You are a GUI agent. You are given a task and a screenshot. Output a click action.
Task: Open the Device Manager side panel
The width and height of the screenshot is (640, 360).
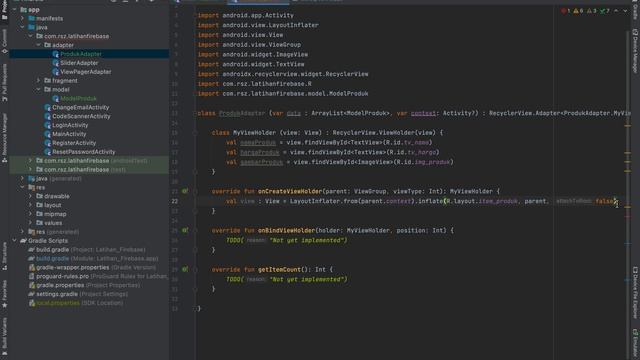click(635, 51)
